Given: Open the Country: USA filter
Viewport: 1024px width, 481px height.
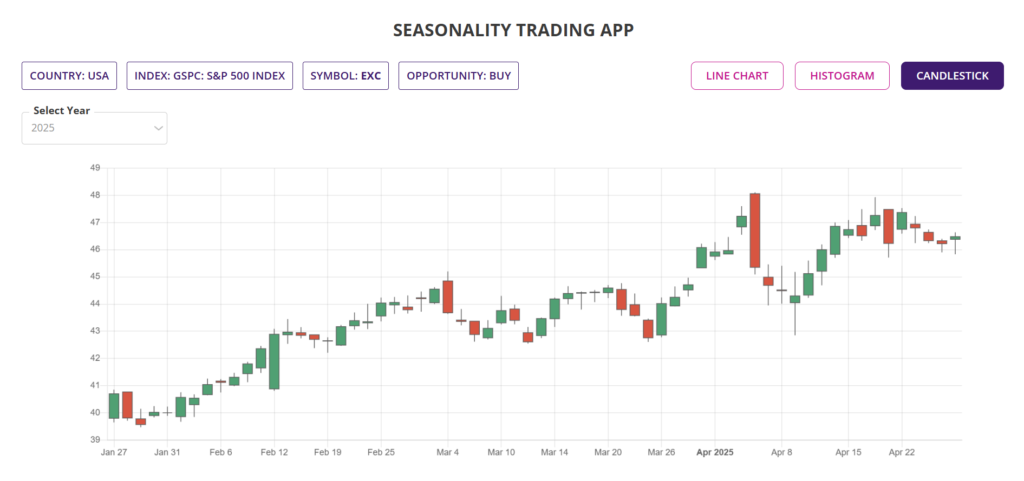Looking at the screenshot, I should [x=70, y=76].
